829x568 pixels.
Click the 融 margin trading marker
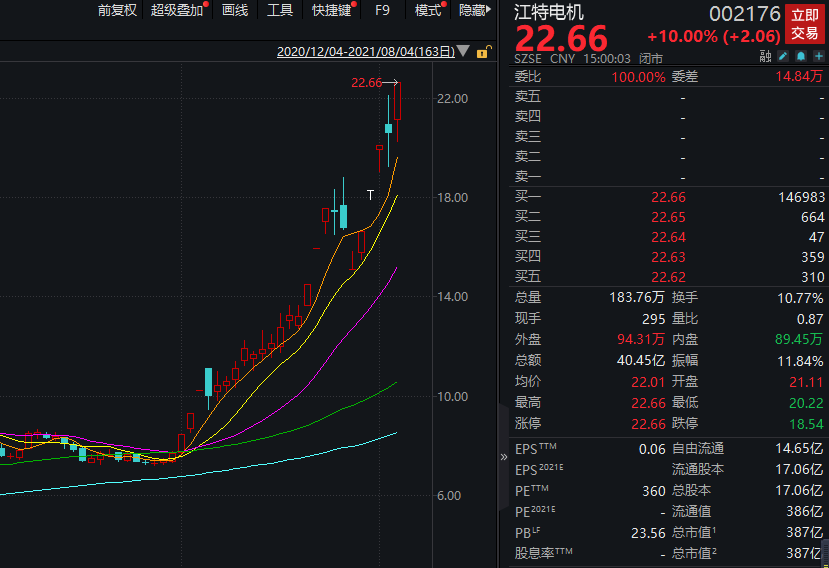click(x=767, y=57)
